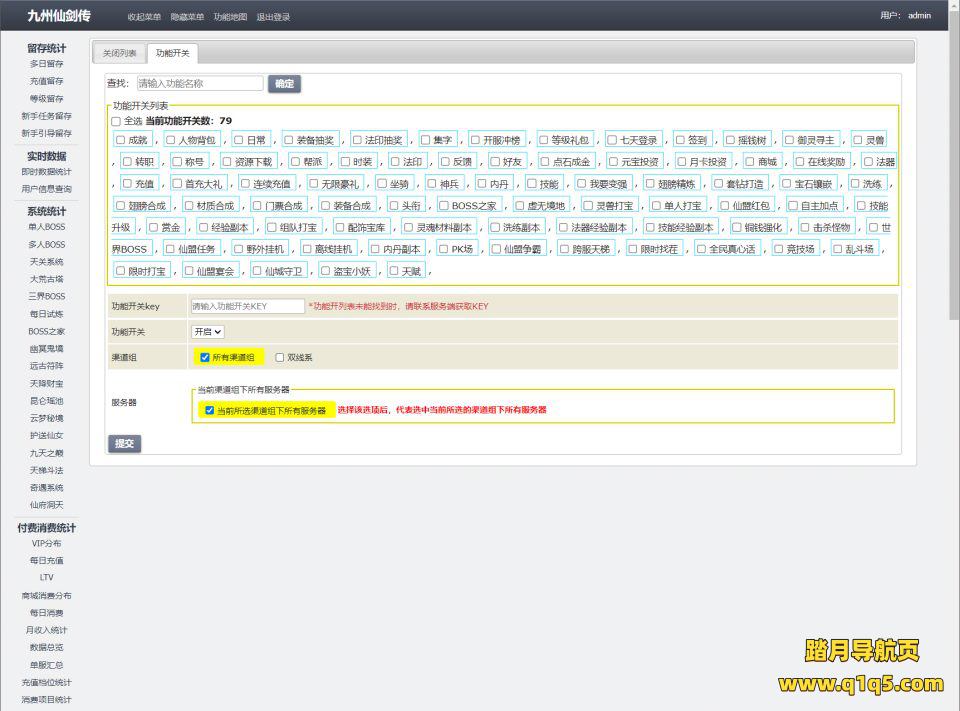Click the 功能开关KEY input field
960x711 pixels.
click(x=247, y=306)
